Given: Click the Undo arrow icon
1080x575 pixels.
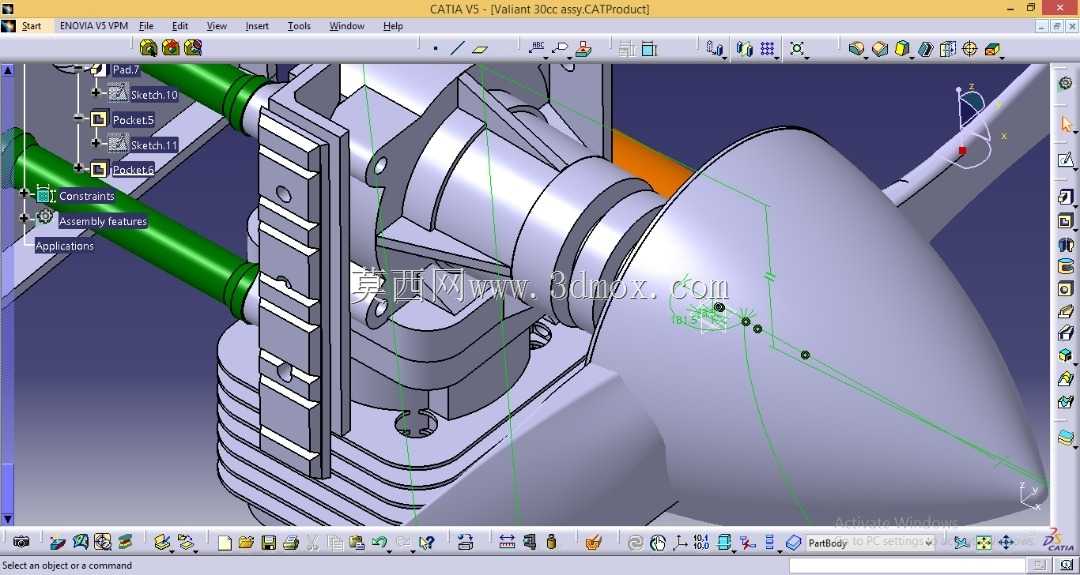Looking at the screenshot, I should coord(378,543).
